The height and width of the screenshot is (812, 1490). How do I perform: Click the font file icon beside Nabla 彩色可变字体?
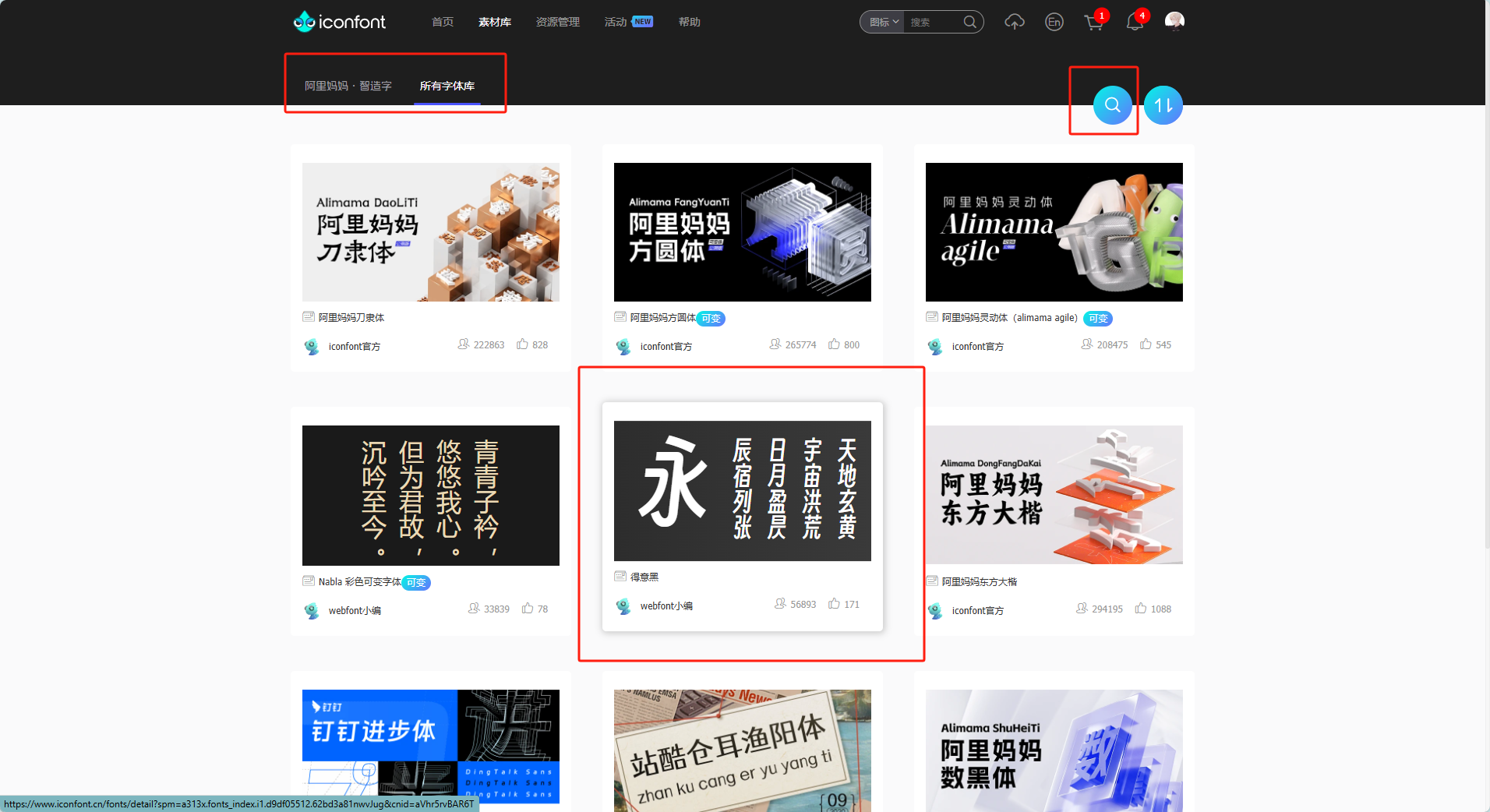pyautogui.click(x=309, y=581)
